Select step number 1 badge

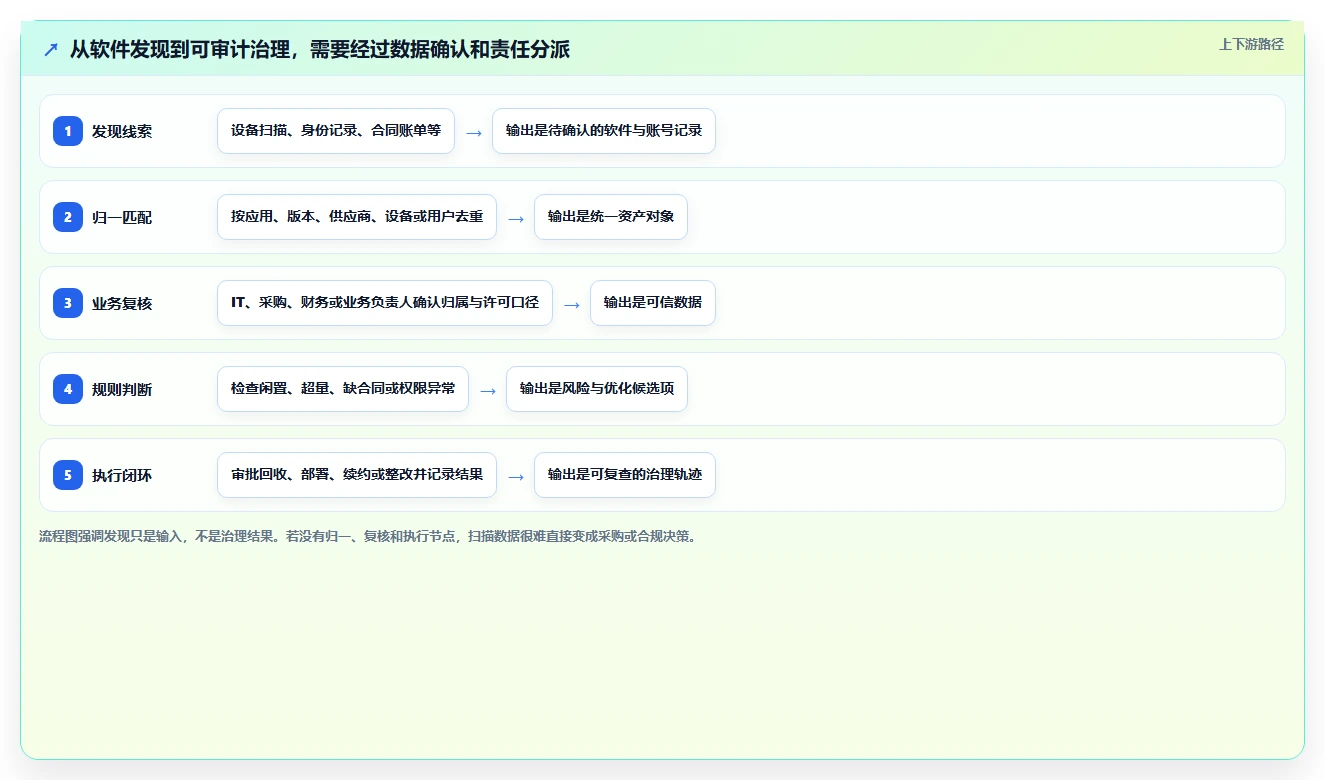click(x=68, y=130)
